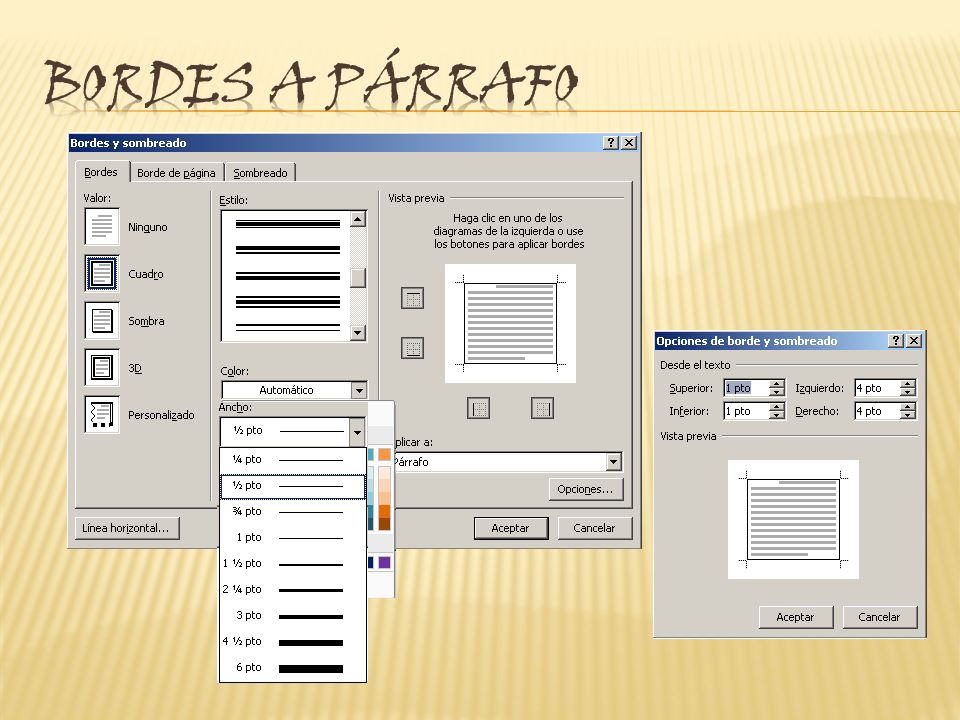Click the Inferior distance field
960x720 pixels.
746,411
